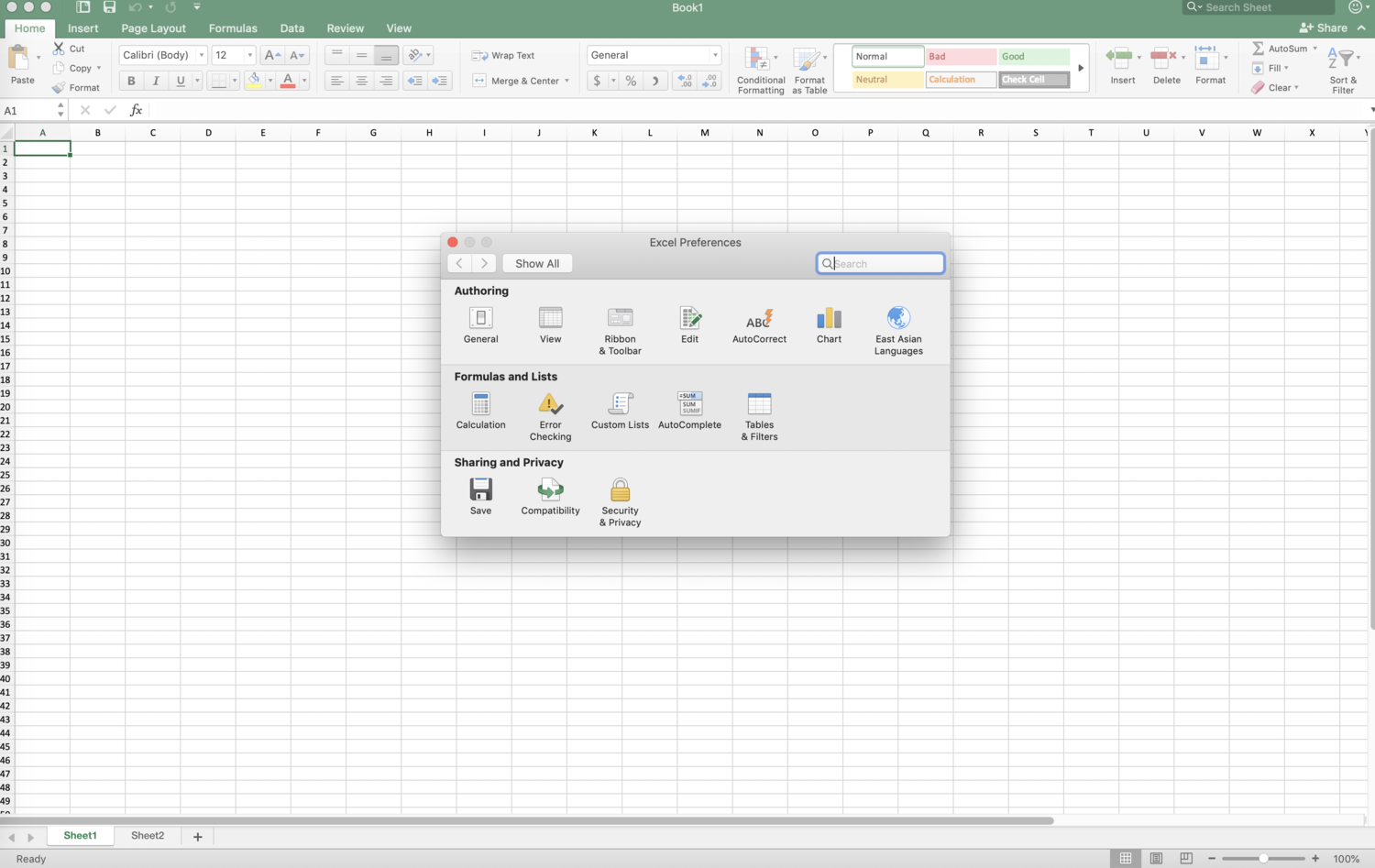Apply the Good cell style
Screen dimensions: 1375x868
pyautogui.click(x=1033, y=57)
